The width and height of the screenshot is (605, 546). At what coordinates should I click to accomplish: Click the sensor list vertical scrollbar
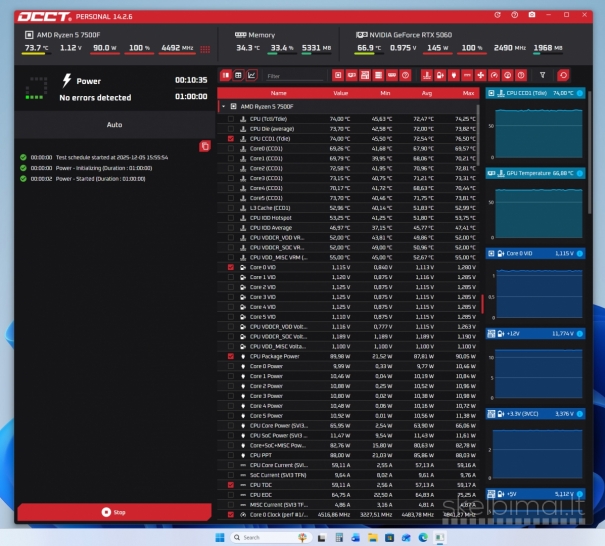click(482, 300)
